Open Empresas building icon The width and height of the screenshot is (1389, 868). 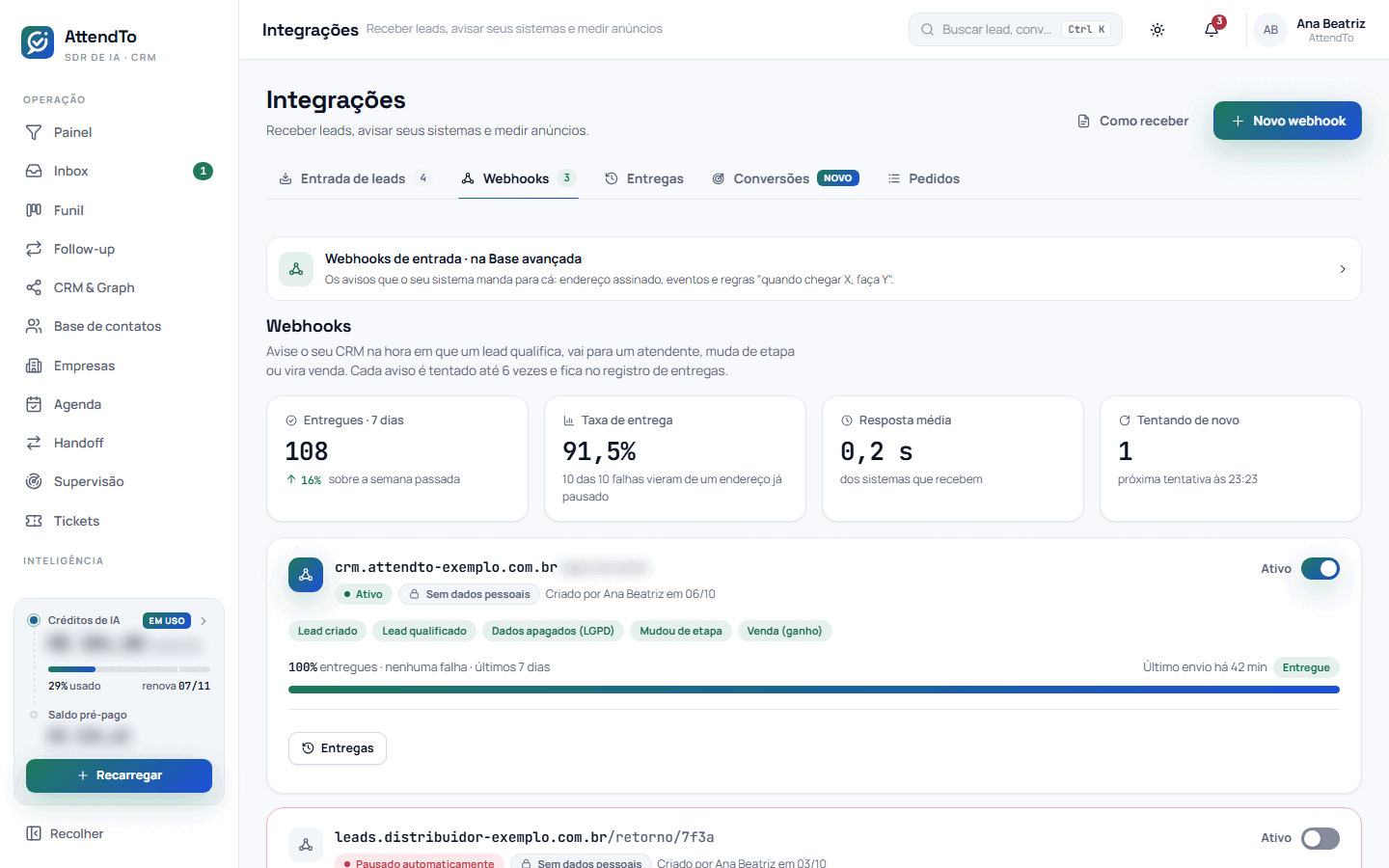[34, 366]
